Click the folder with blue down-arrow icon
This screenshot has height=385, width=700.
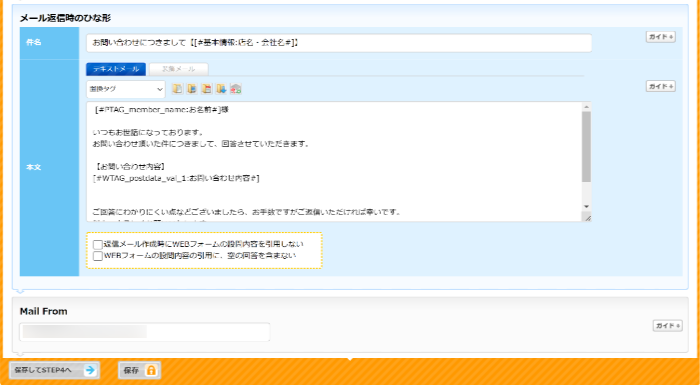tap(221, 89)
